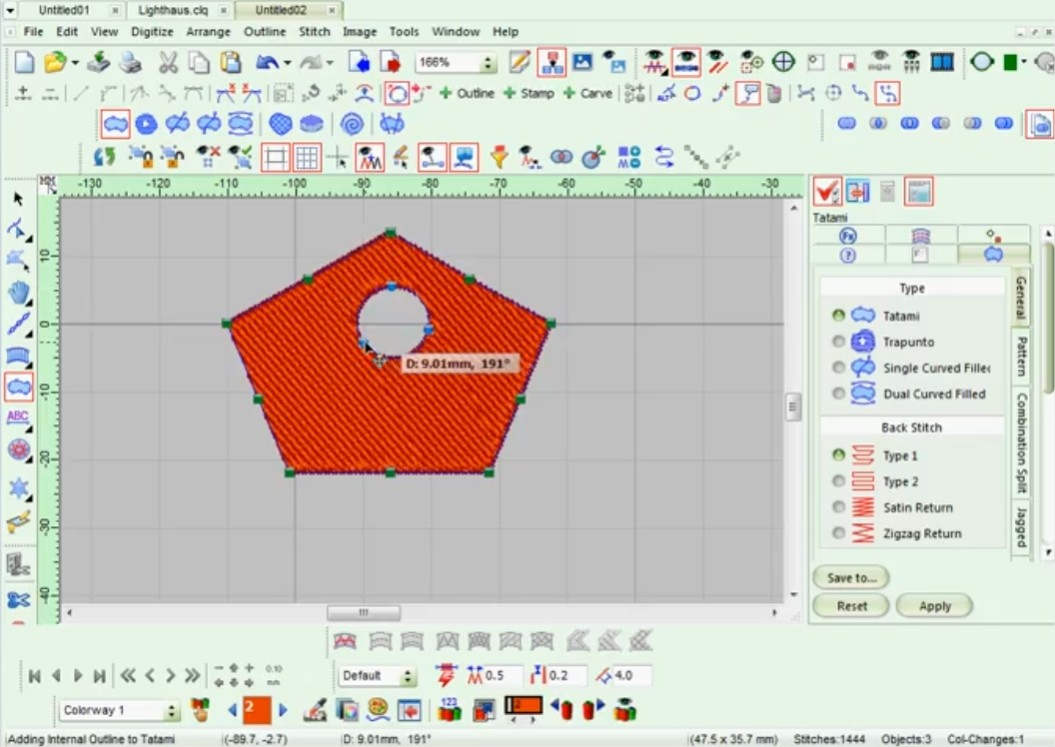
Task: Select Single Curved Filled radio button
Action: point(838,367)
